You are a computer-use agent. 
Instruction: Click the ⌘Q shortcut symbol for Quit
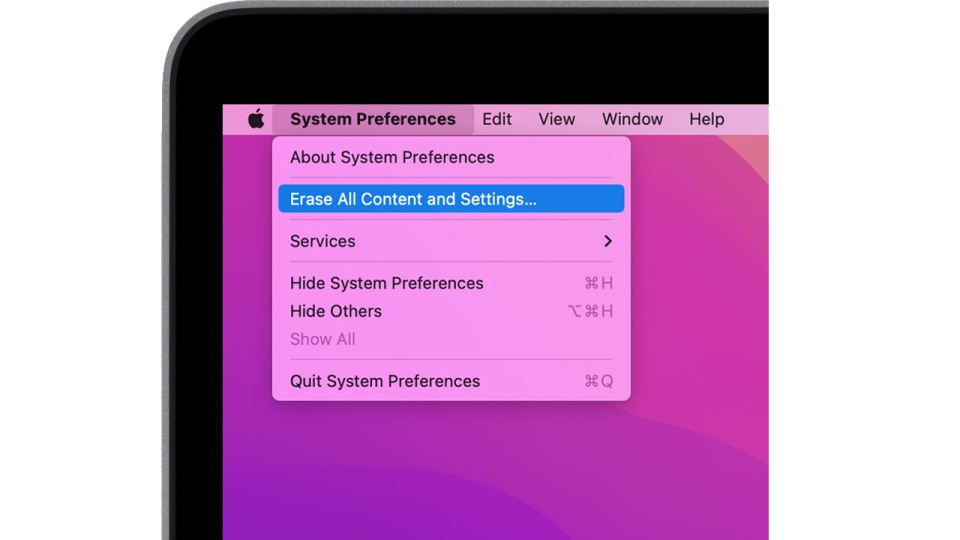(598, 381)
